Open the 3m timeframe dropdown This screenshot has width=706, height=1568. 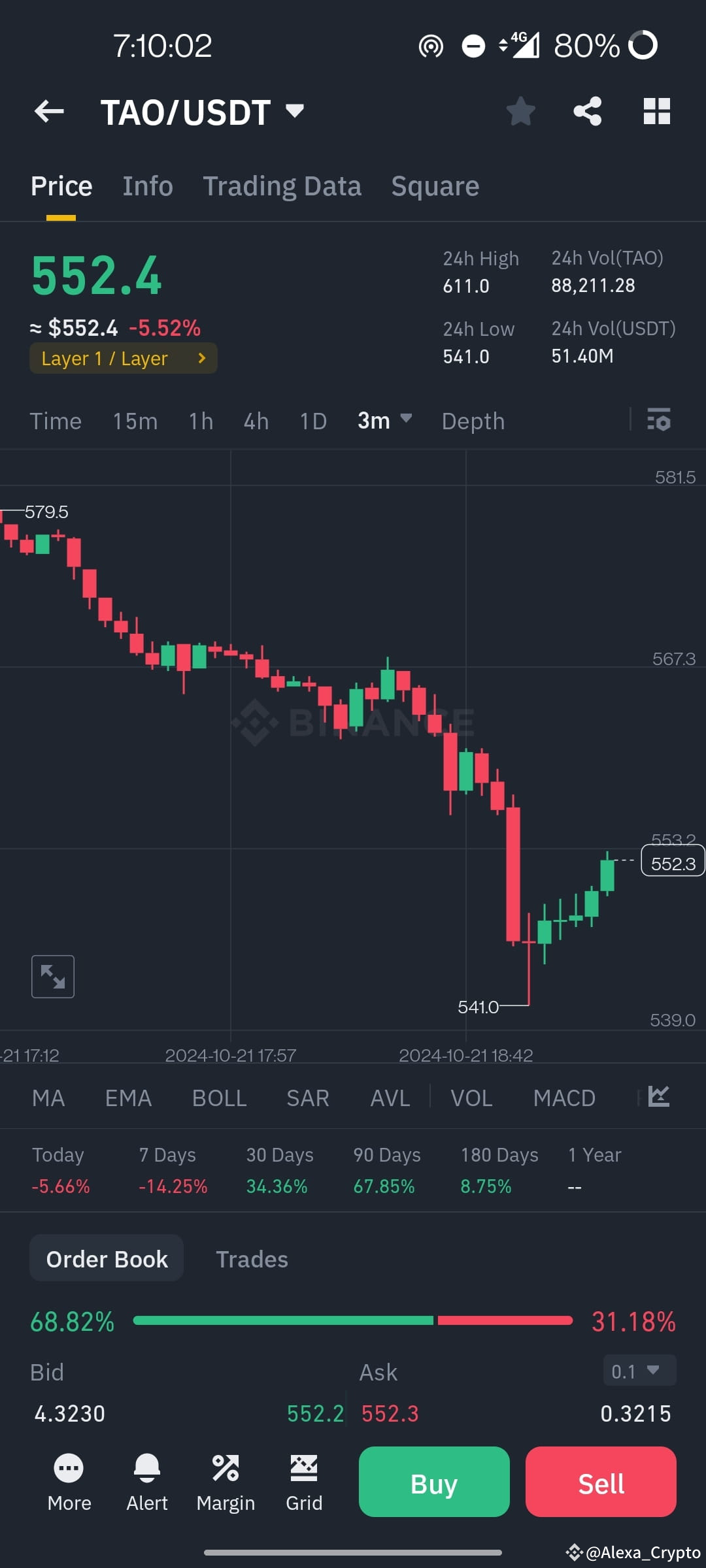tap(384, 421)
